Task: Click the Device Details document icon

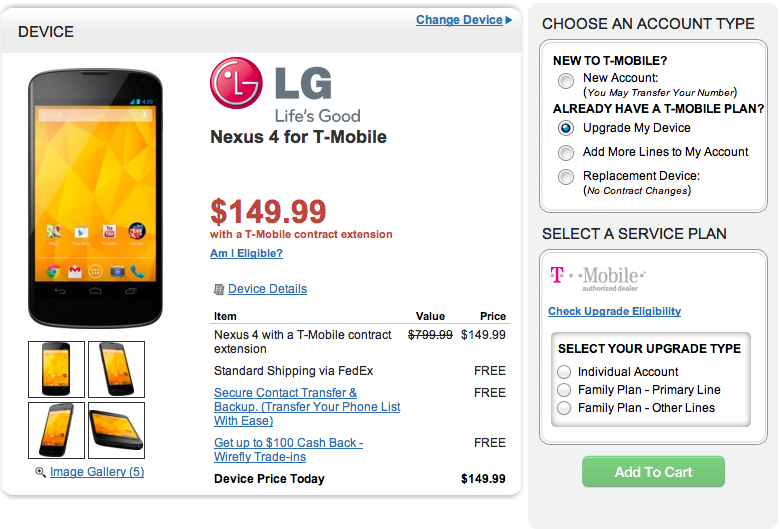Action: click(219, 289)
